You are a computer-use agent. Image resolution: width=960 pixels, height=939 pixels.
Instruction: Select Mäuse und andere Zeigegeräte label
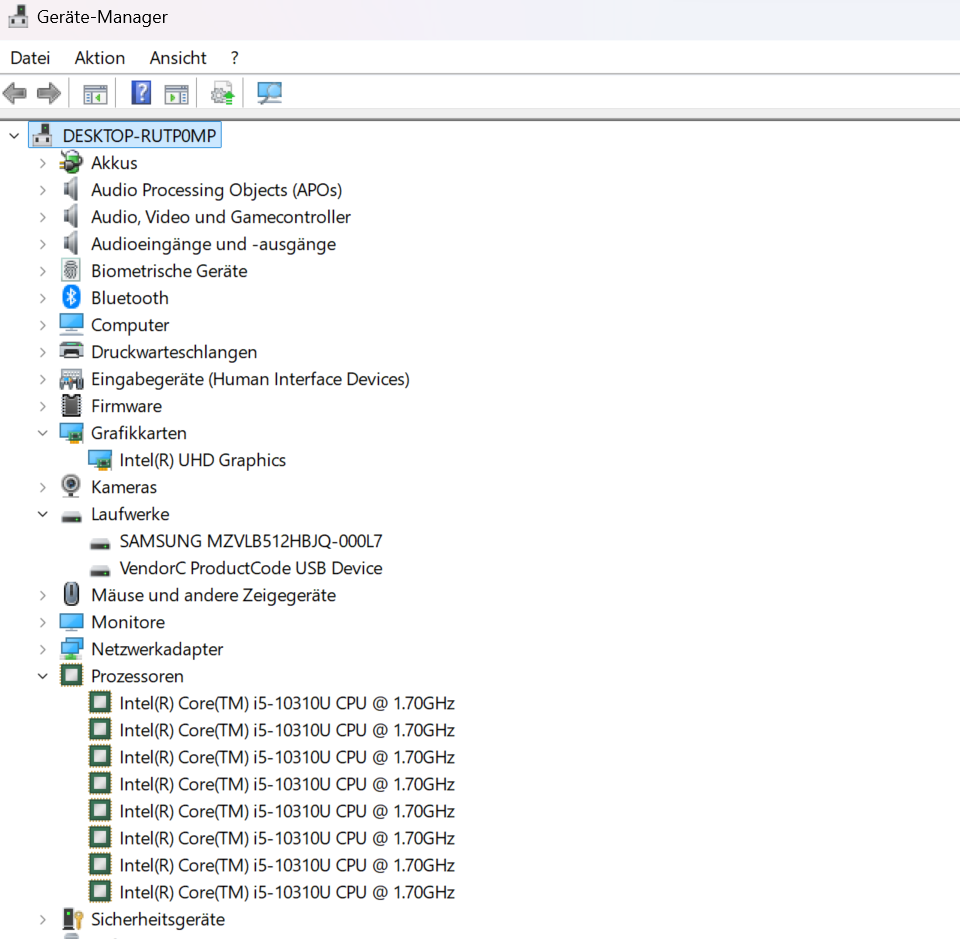click(214, 595)
